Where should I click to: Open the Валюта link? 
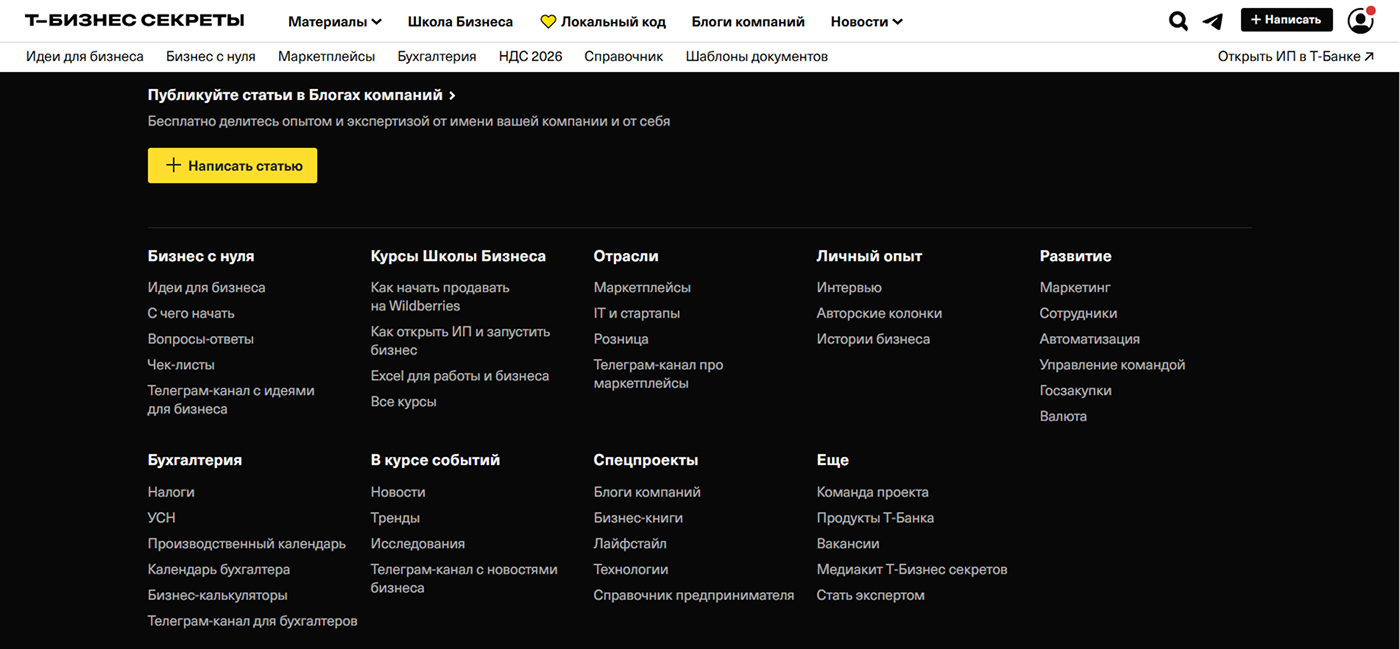pyautogui.click(x=1063, y=416)
